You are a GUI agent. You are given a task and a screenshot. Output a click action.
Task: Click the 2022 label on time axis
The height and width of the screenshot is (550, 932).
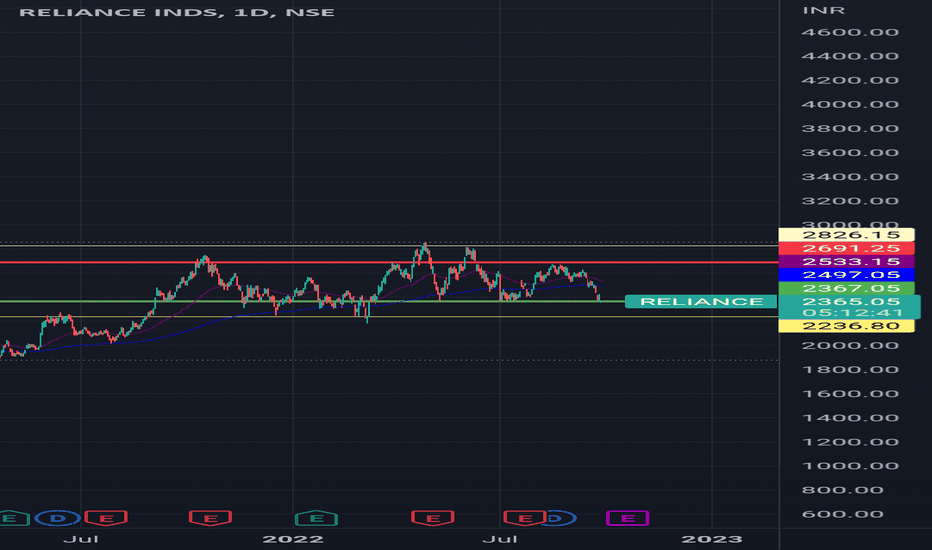(x=293, y=539)
